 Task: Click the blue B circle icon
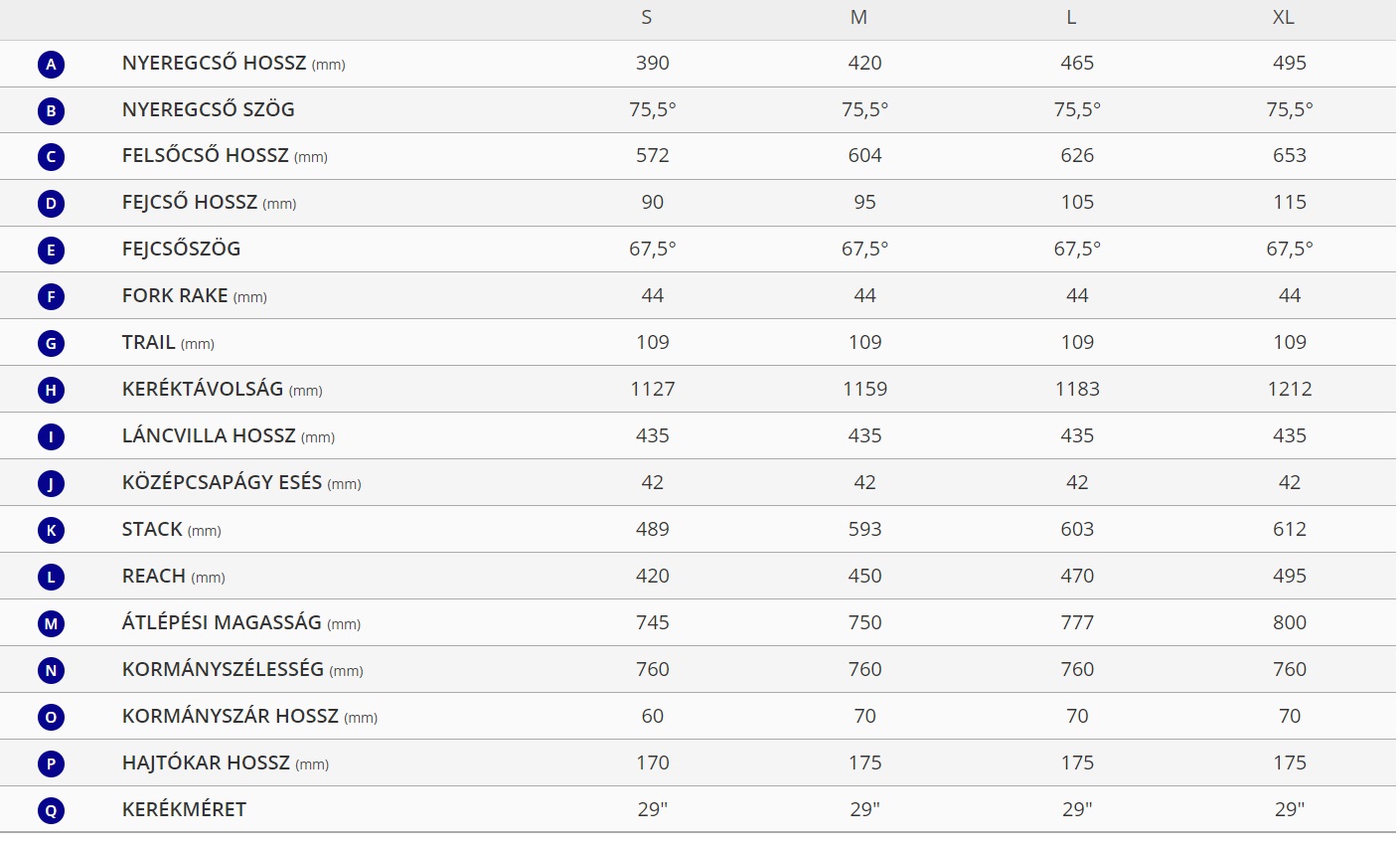(x=51, y=111)
